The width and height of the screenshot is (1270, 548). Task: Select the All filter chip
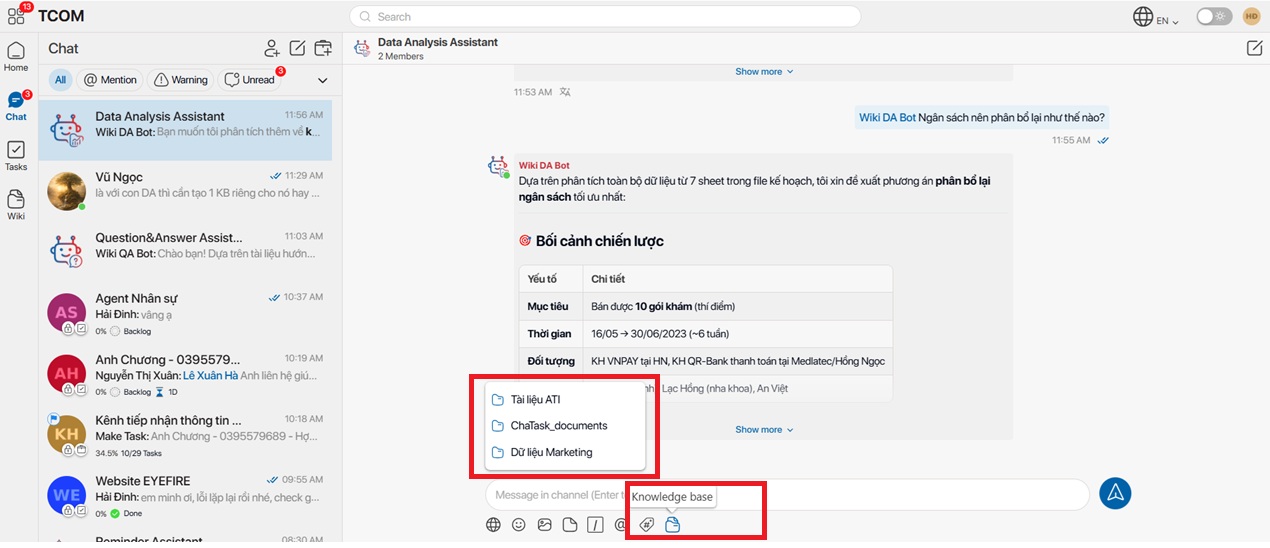[x=61, y=80]
